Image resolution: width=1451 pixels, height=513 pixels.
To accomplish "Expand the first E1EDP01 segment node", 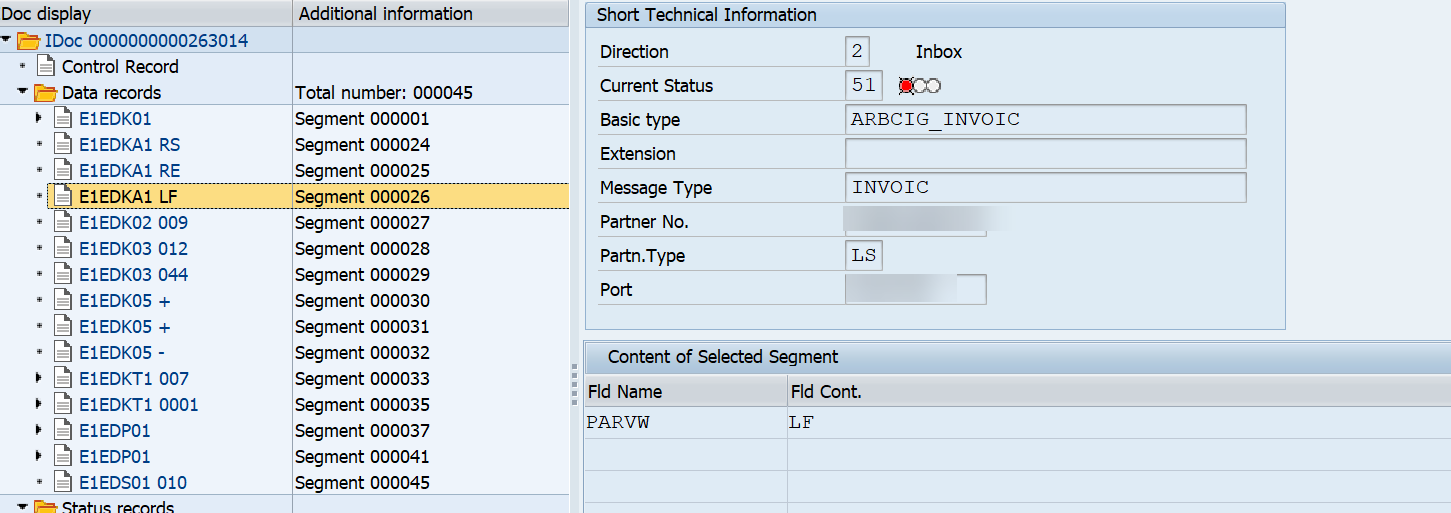I will point(39,431).
